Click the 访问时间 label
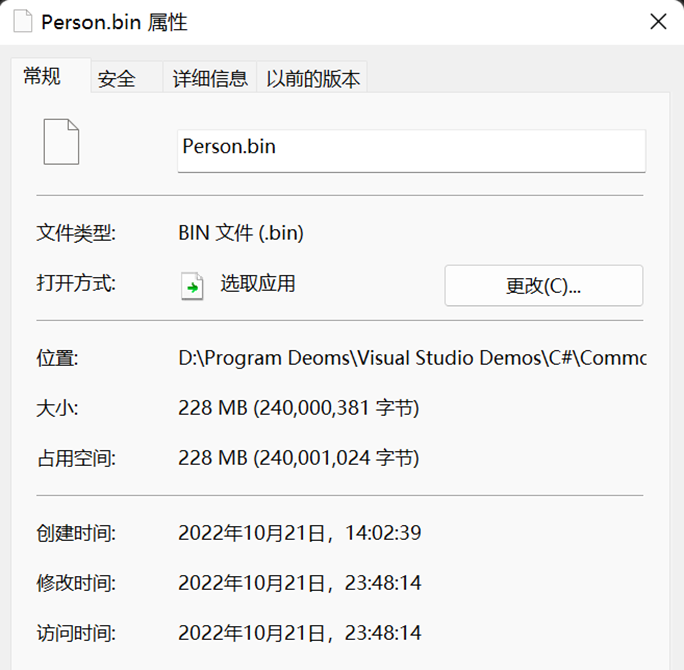Viewport: 684px width, 670px height. [76, 633]
